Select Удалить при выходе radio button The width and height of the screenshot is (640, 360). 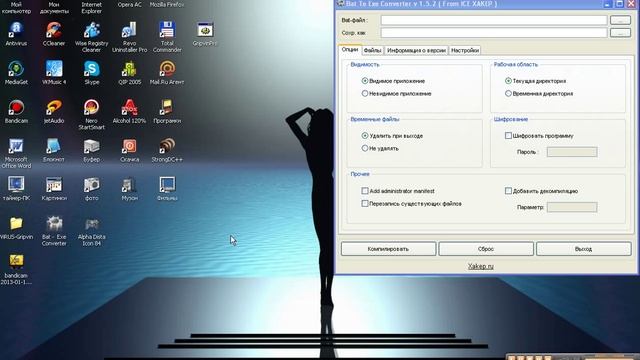[365, 136]
